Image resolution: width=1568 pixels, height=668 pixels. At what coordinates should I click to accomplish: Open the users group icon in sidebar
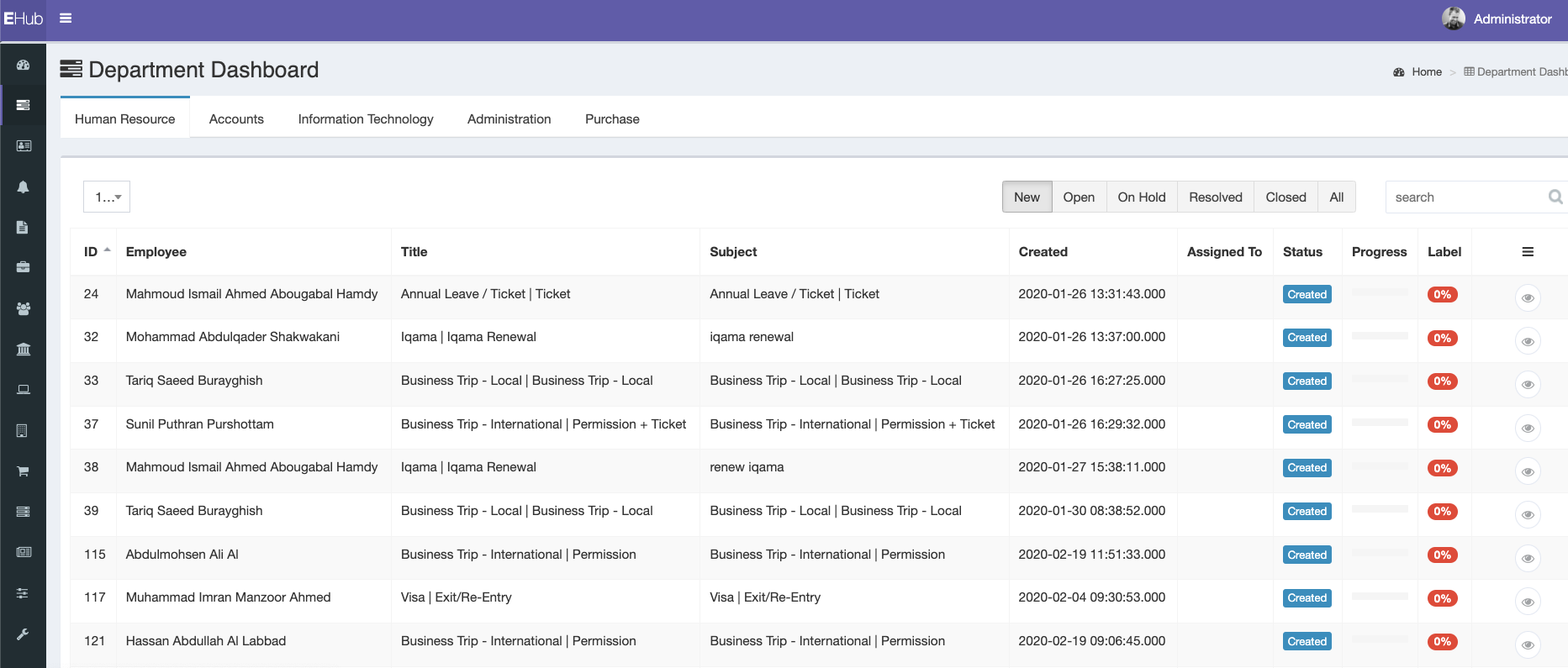coord(23,308)
